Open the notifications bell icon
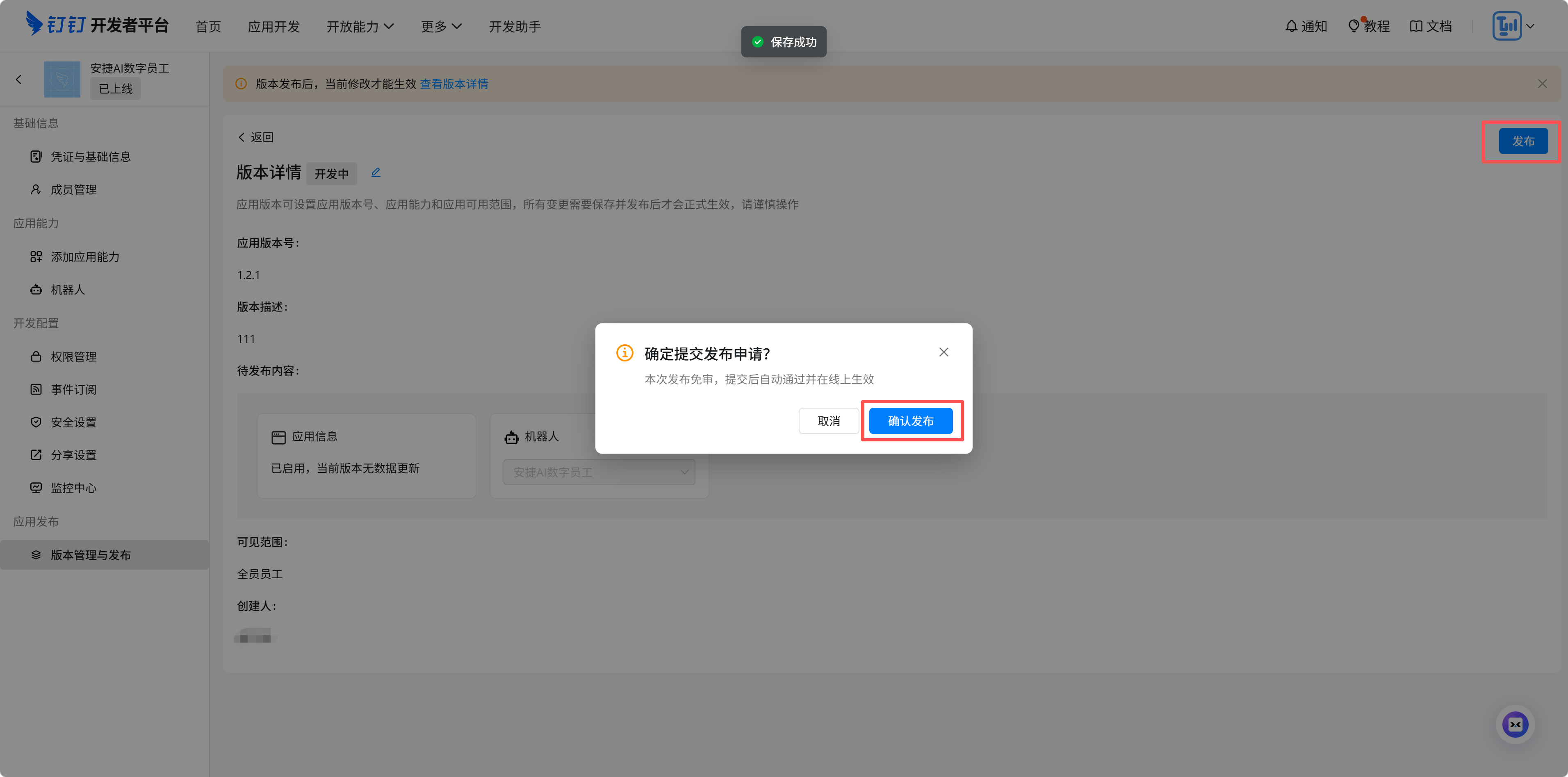Image resolution: width=1568 pixels, height=777 pixels. (x=1291, y=26)
